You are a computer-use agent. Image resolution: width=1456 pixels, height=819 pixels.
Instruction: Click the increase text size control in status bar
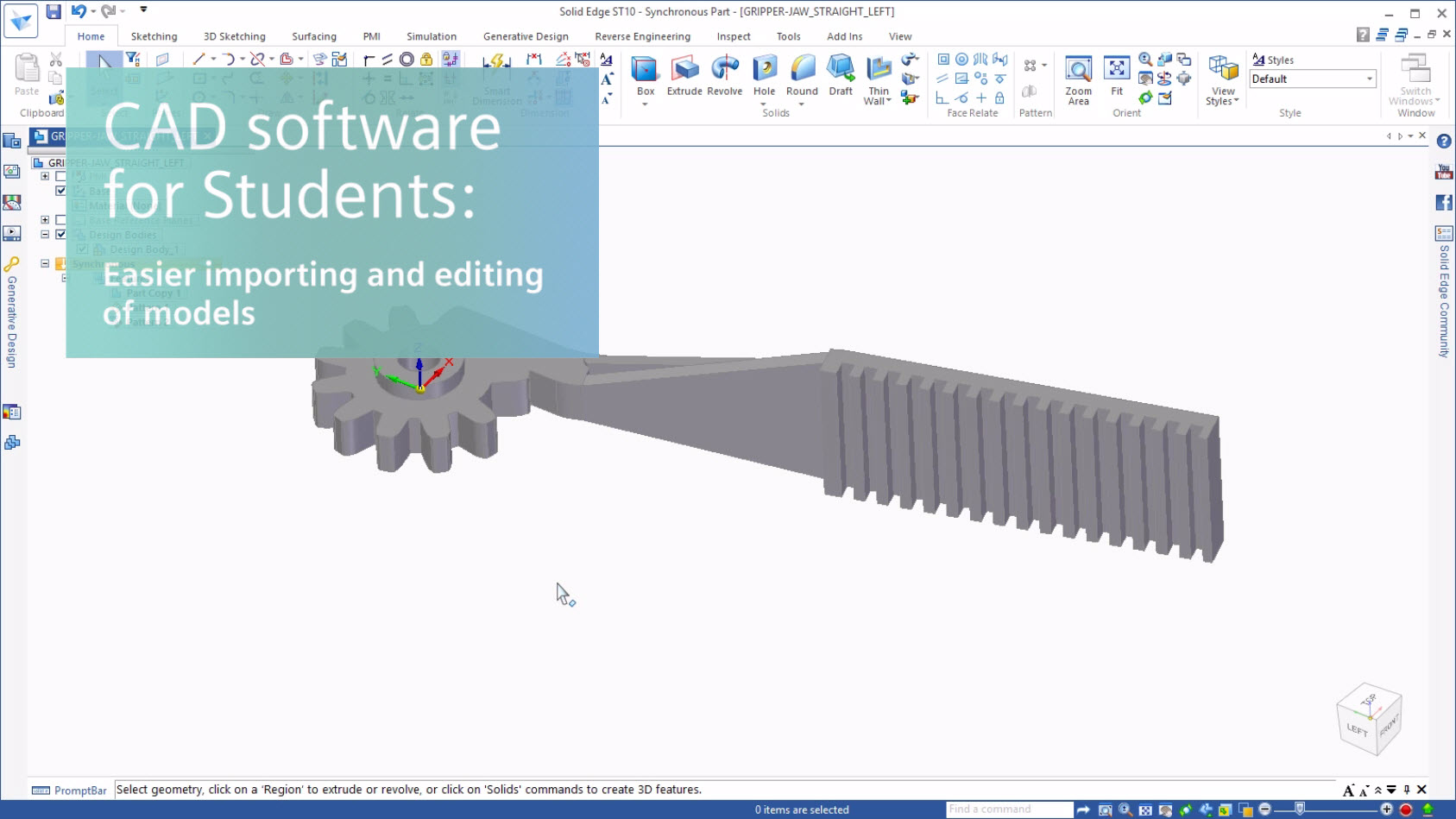(x=1349, y=791)
